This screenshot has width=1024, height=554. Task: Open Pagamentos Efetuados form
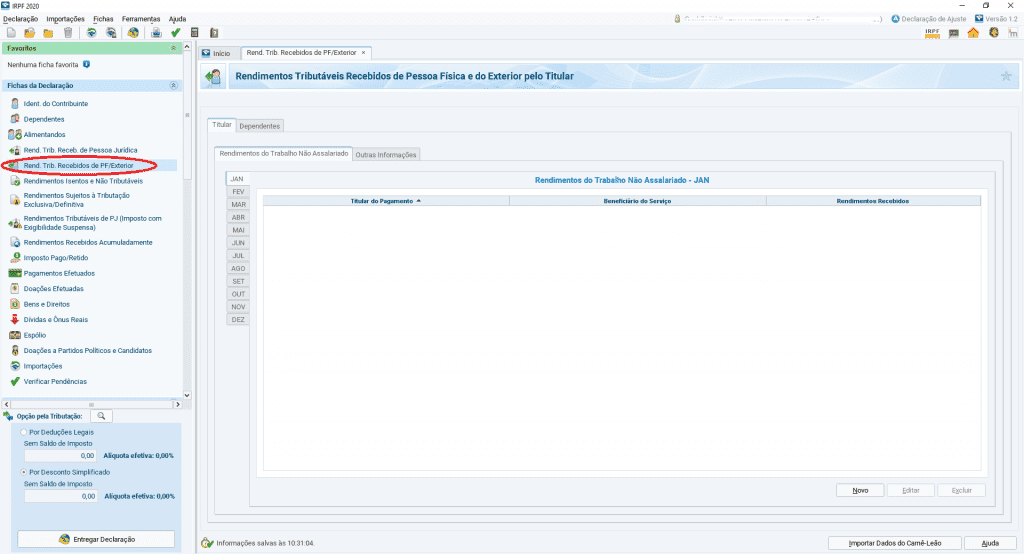[59, 273]
